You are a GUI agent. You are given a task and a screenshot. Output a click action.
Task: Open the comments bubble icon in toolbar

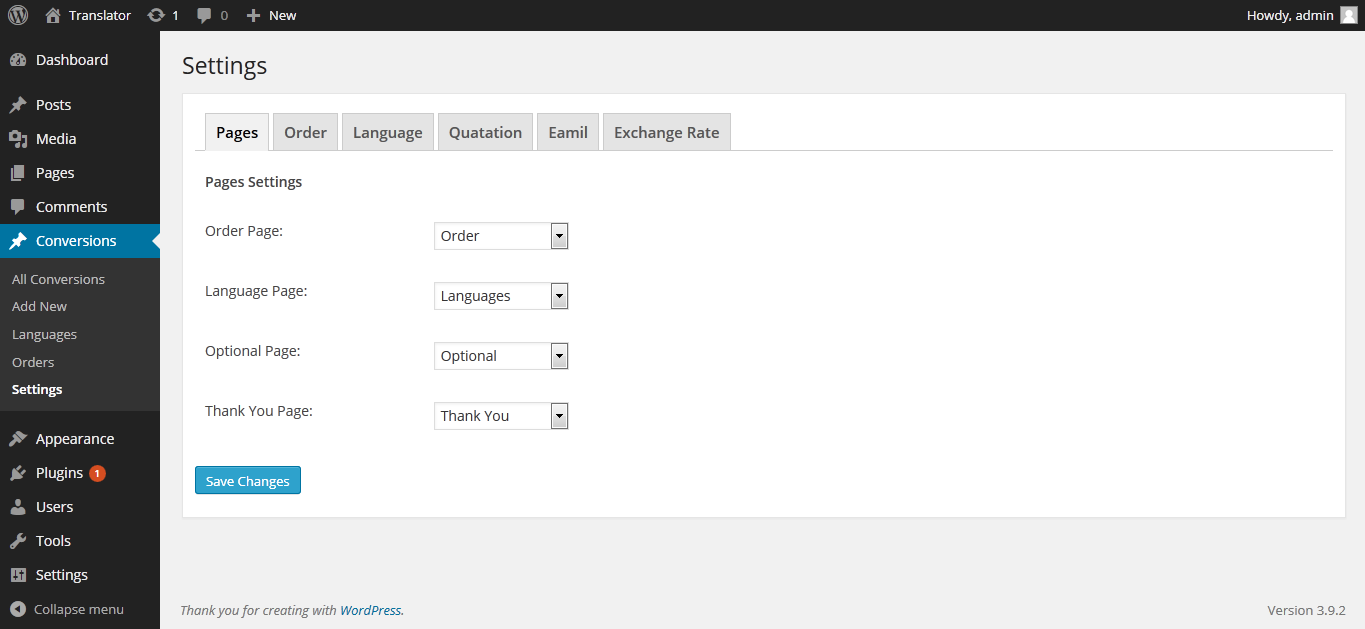205,15
